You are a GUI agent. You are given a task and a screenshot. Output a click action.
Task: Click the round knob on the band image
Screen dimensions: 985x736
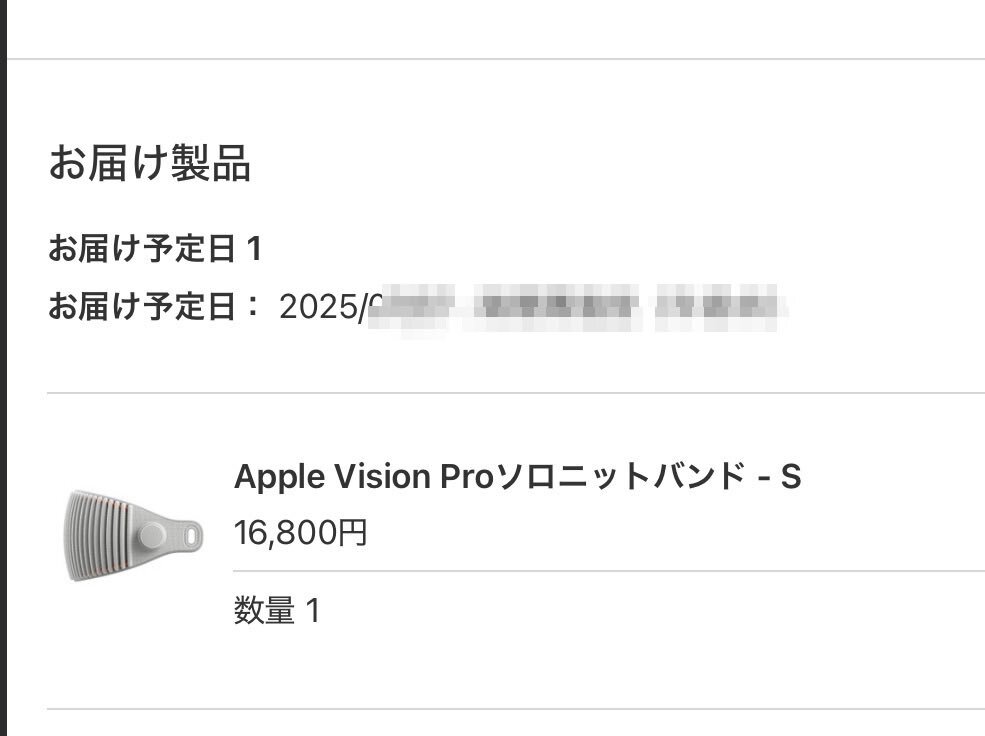[152, 536]
